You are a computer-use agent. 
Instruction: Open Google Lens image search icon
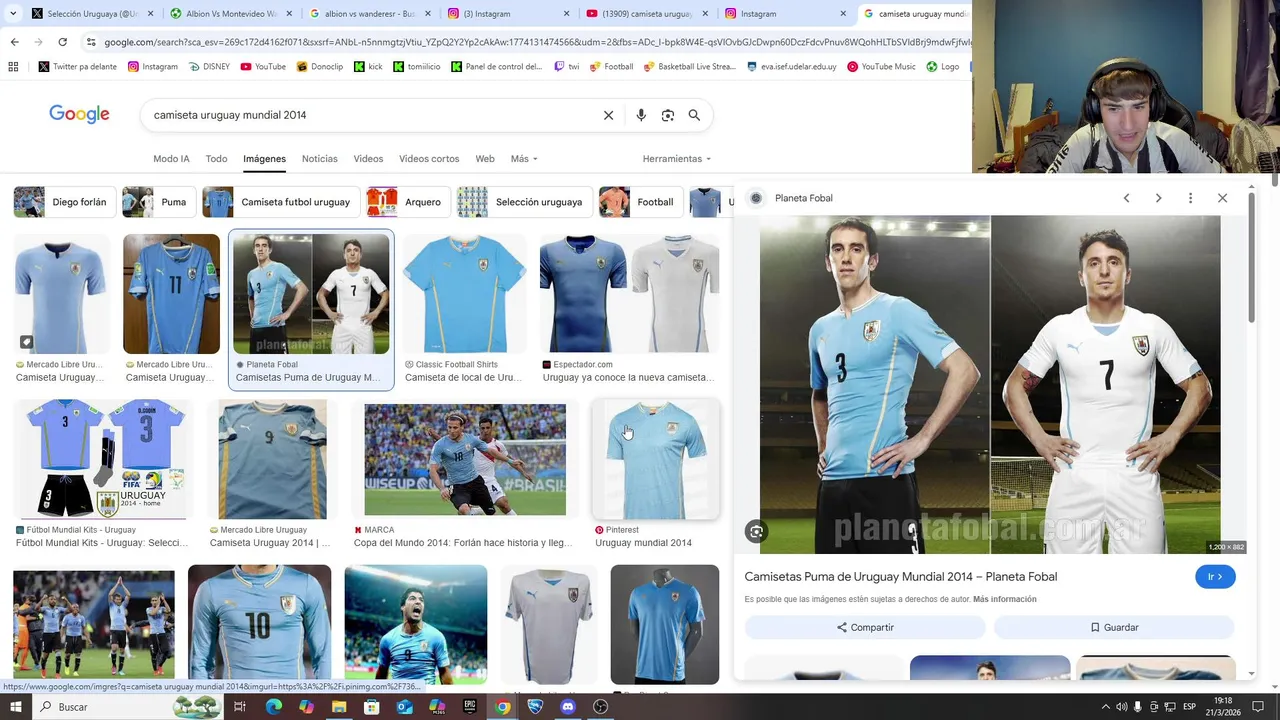tap(668, 115)
